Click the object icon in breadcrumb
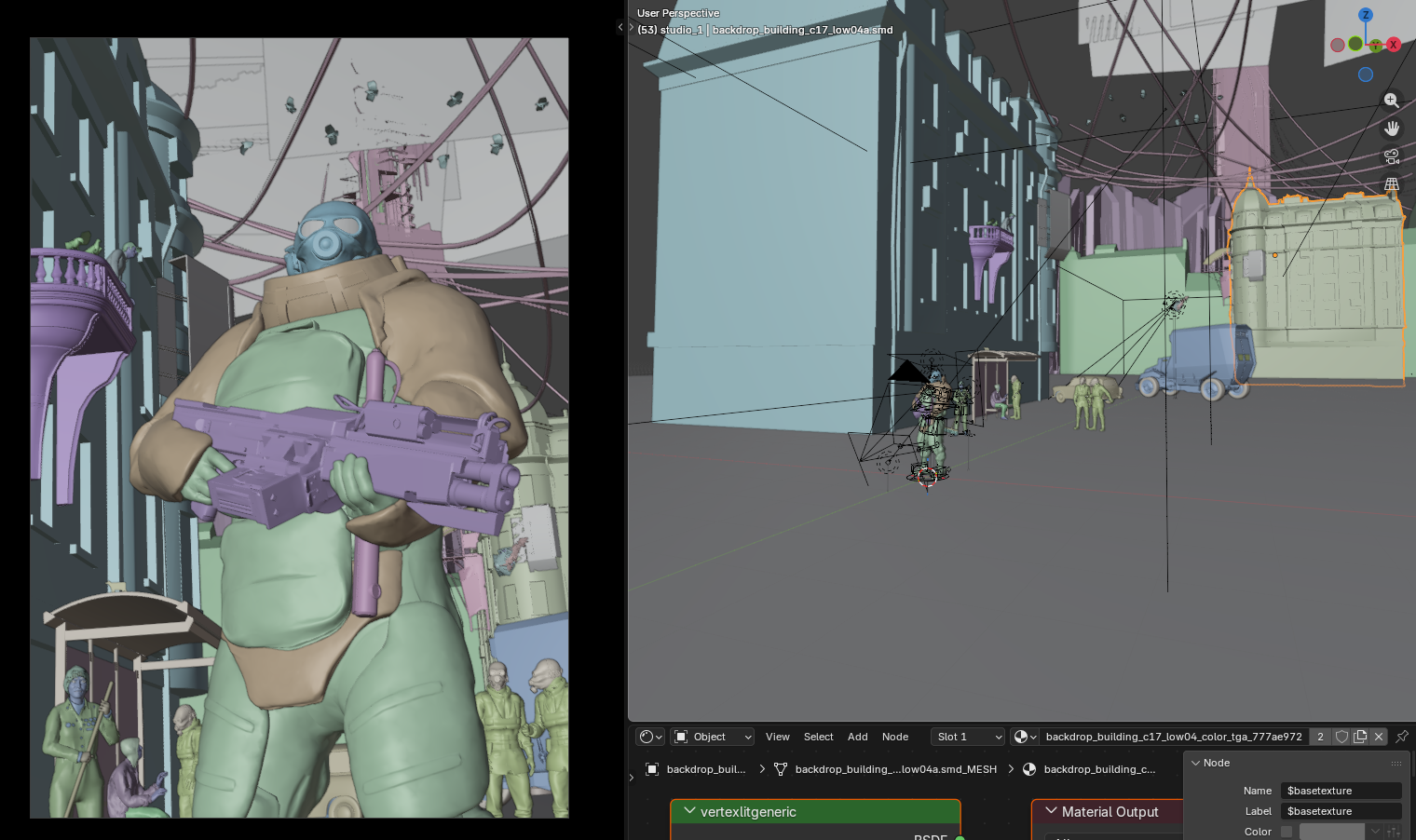Screen dimensions: 1416x840 coord(652,769)
